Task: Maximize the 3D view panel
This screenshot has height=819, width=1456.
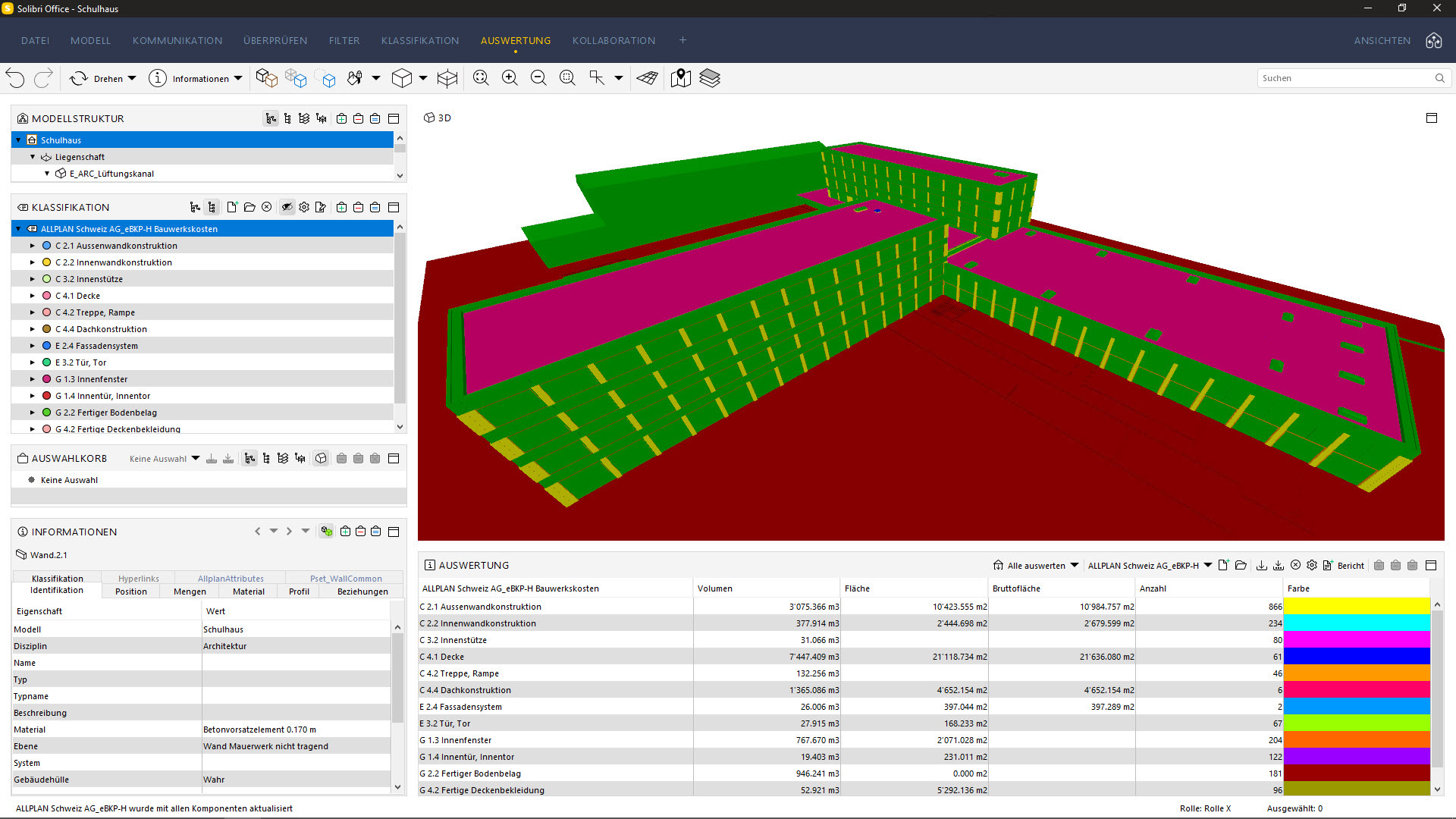Action: tap(1432, 118)
